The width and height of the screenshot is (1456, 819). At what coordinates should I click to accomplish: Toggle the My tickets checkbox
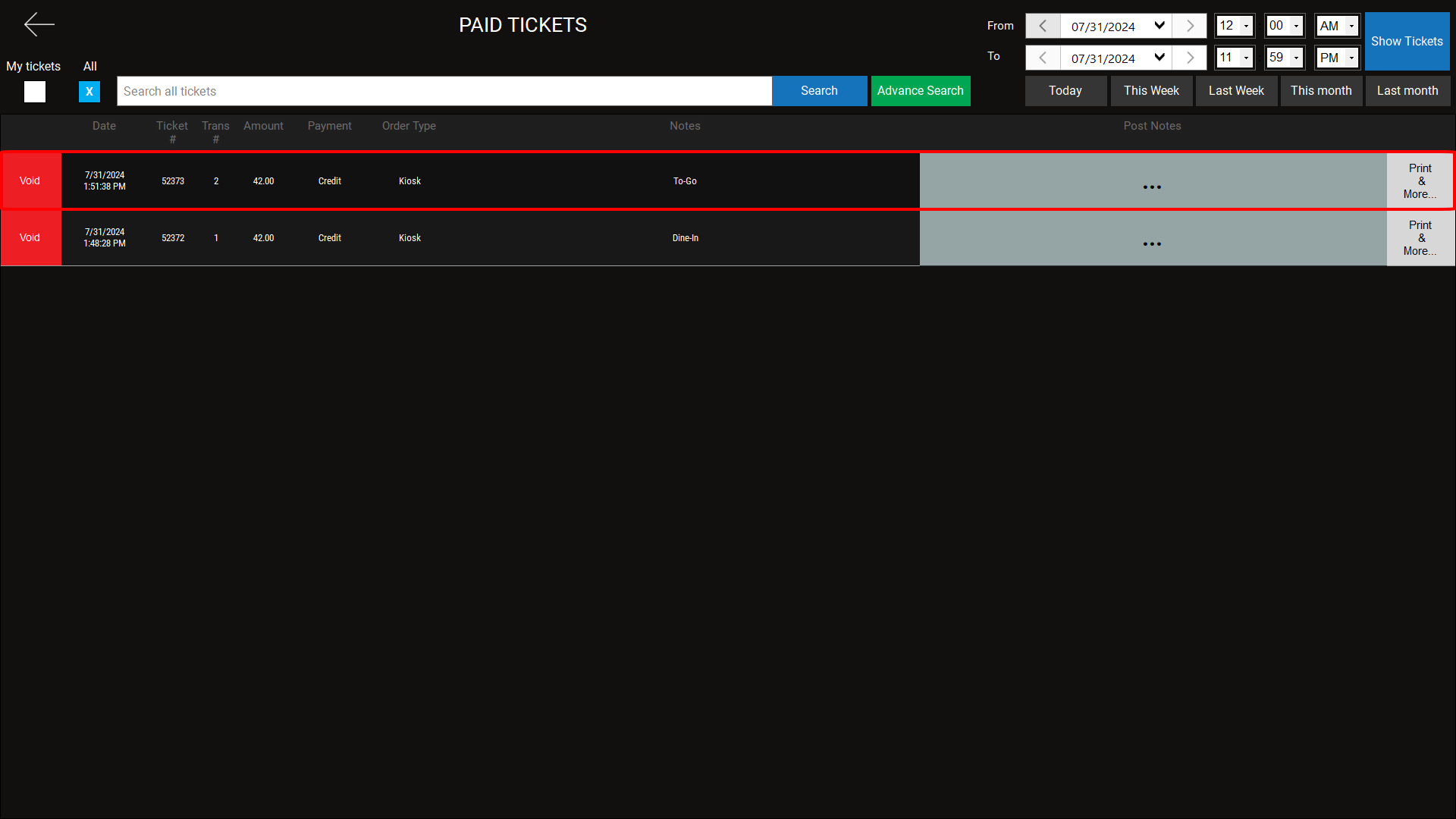click(35, 92)
